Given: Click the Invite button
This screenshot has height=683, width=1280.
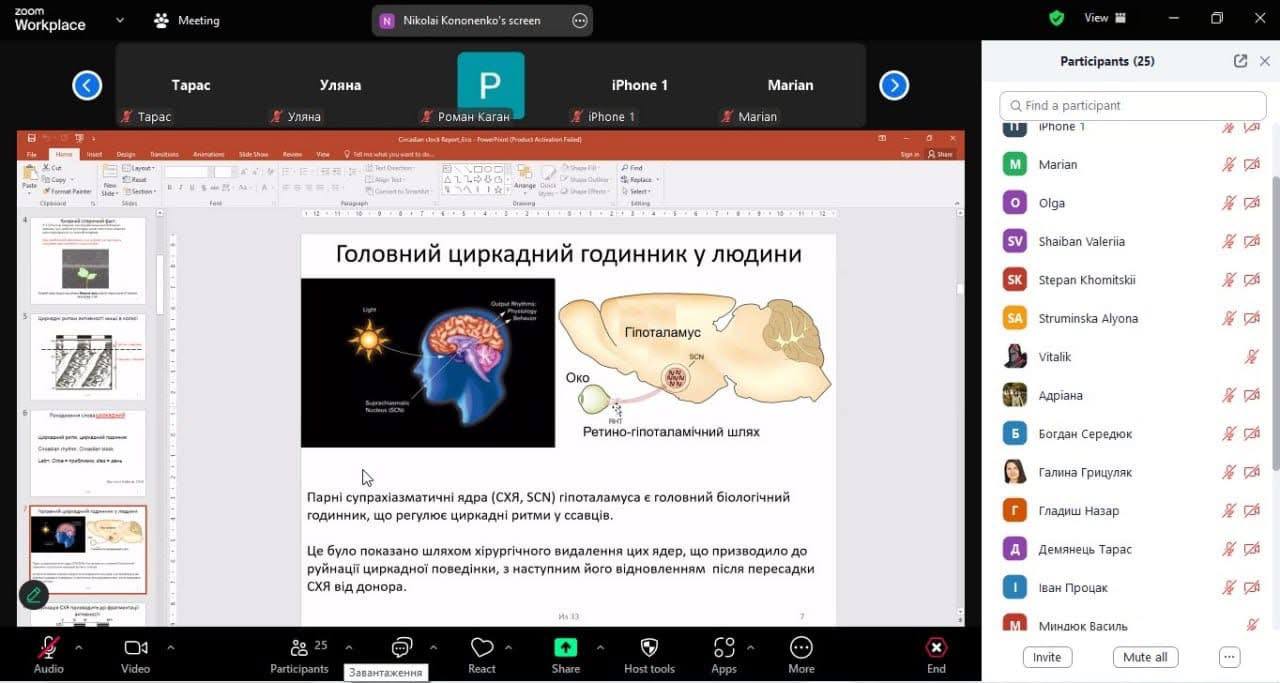Looking at the screenshot, I should click(1047, 657).
